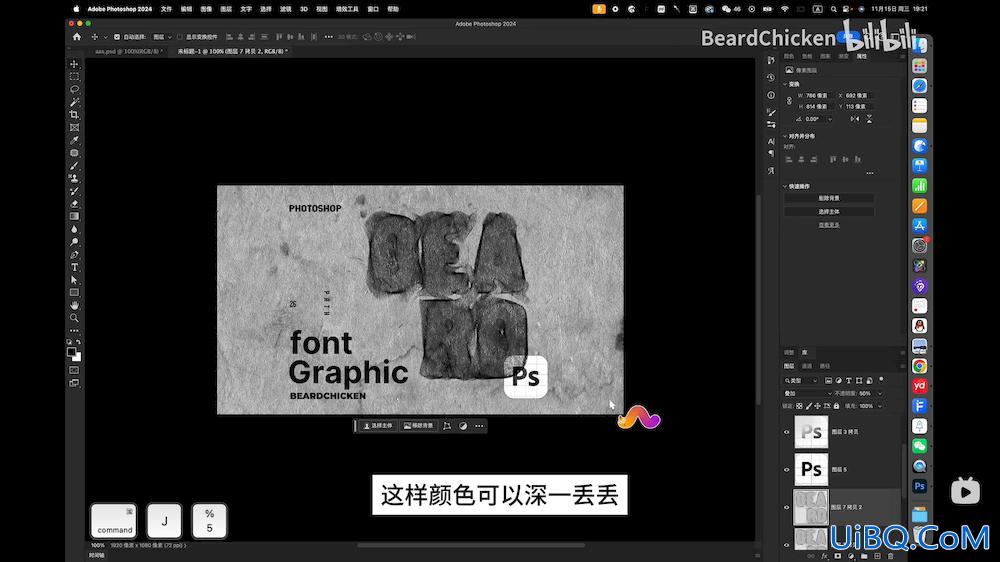Screen dimensions: 1000x562
Task: Select the Brush tool
Action: click(74, 166)
